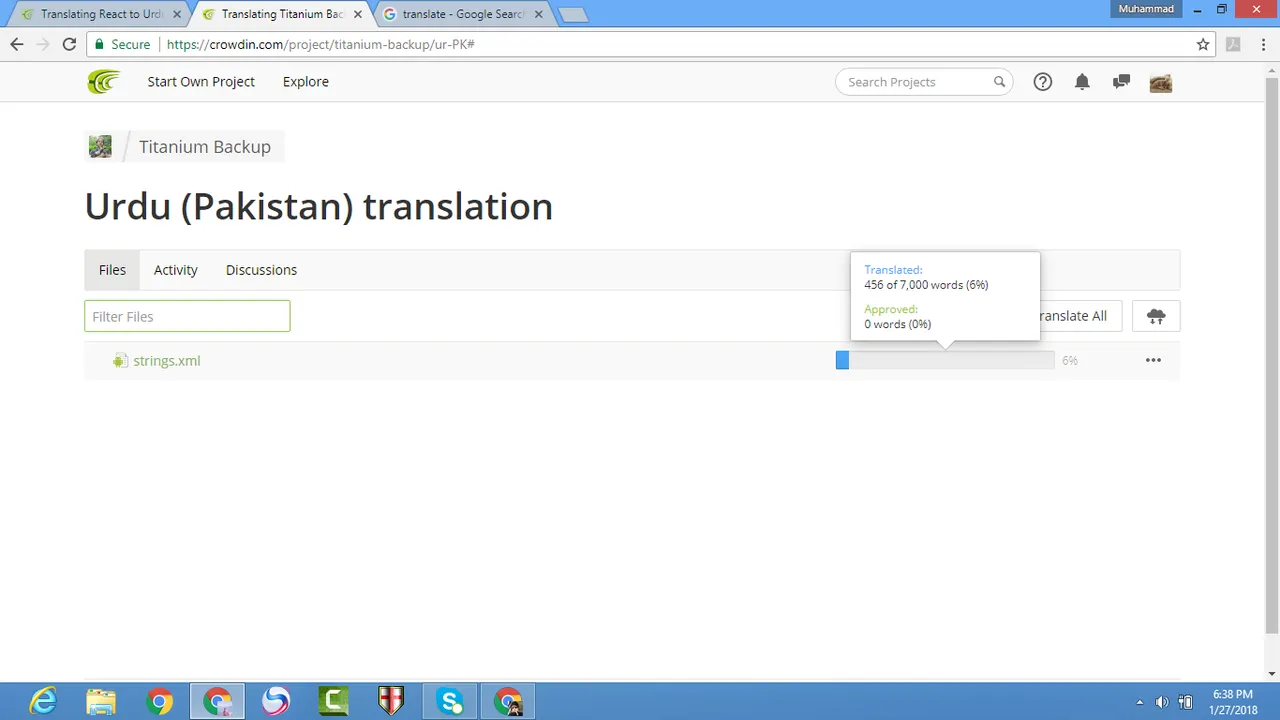The width and height of the screenshot is (1280, 720).
Task: Click the strings.xml translation progress bar
Action: 945,360
